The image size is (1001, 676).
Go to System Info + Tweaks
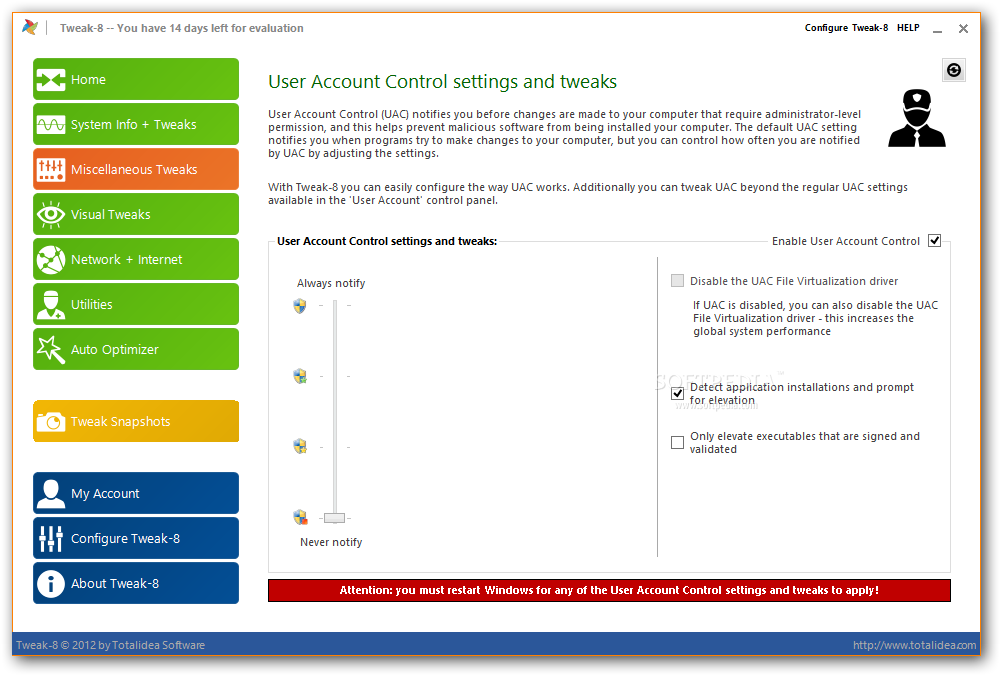(x=136, y=124)
